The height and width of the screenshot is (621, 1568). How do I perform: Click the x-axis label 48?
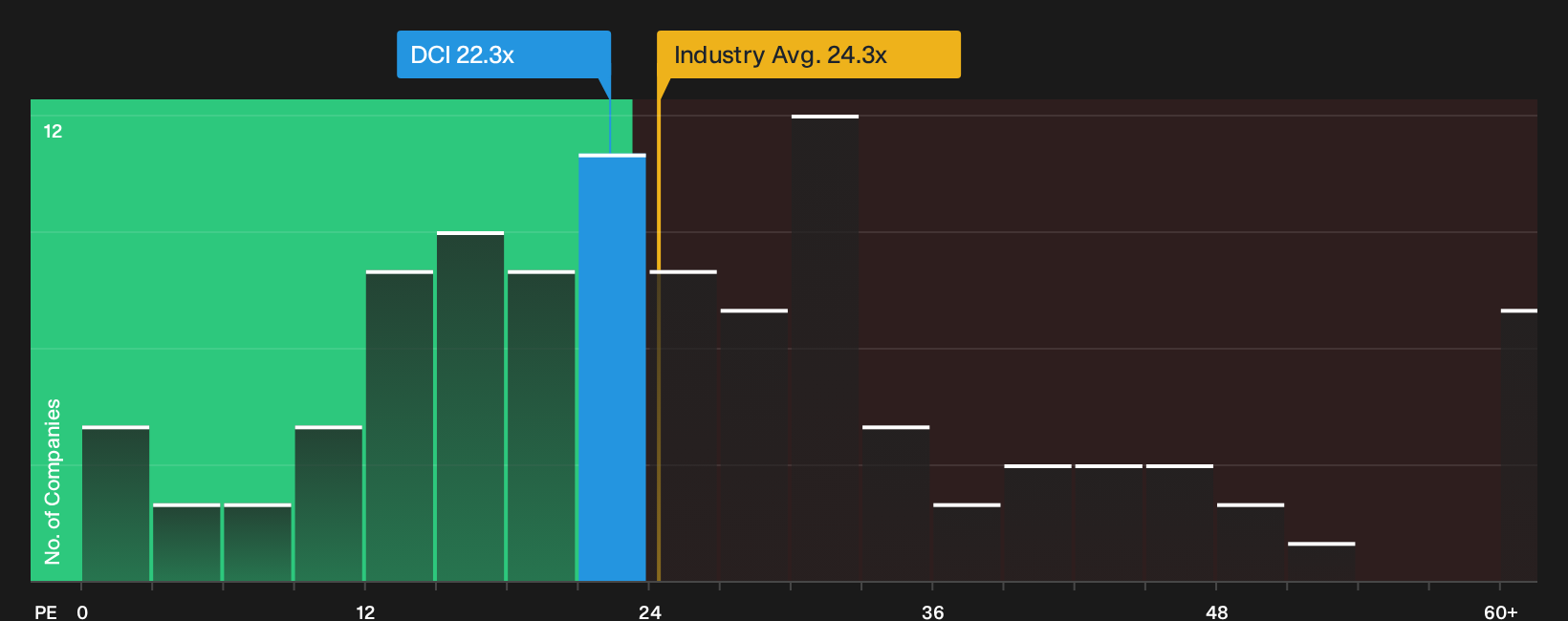1216,611
